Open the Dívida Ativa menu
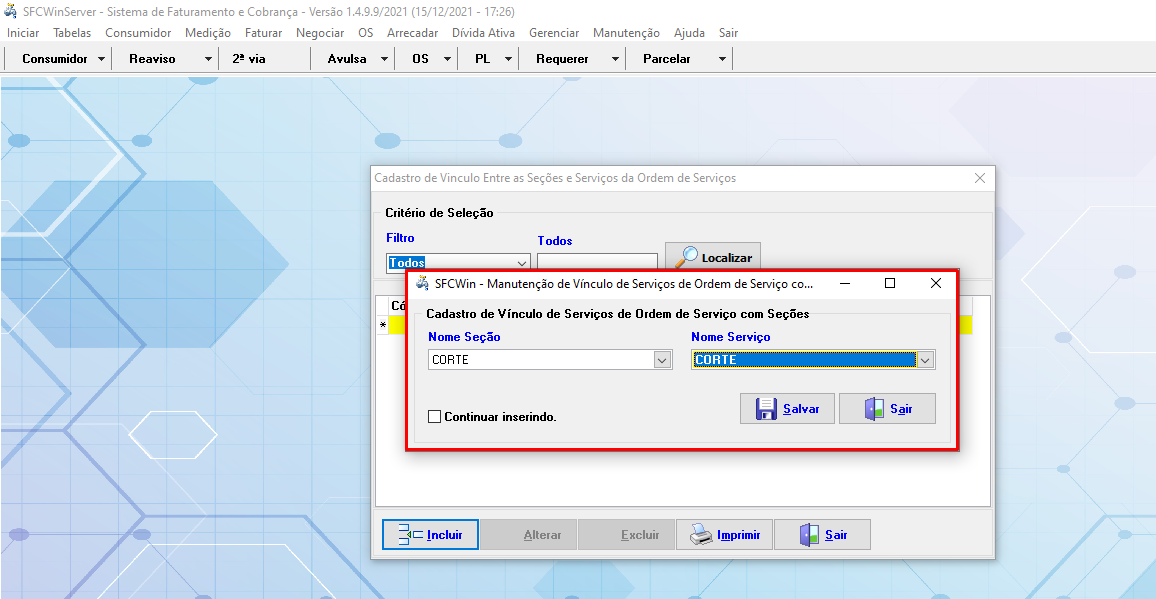This screenshot has height=599, width=1156. click(x=483, y=33)
